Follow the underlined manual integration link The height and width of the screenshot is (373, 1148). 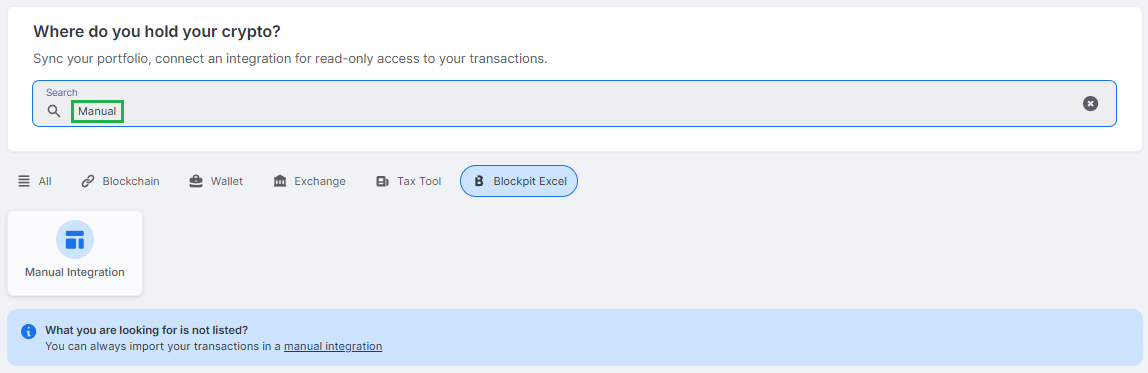point(333,346)
